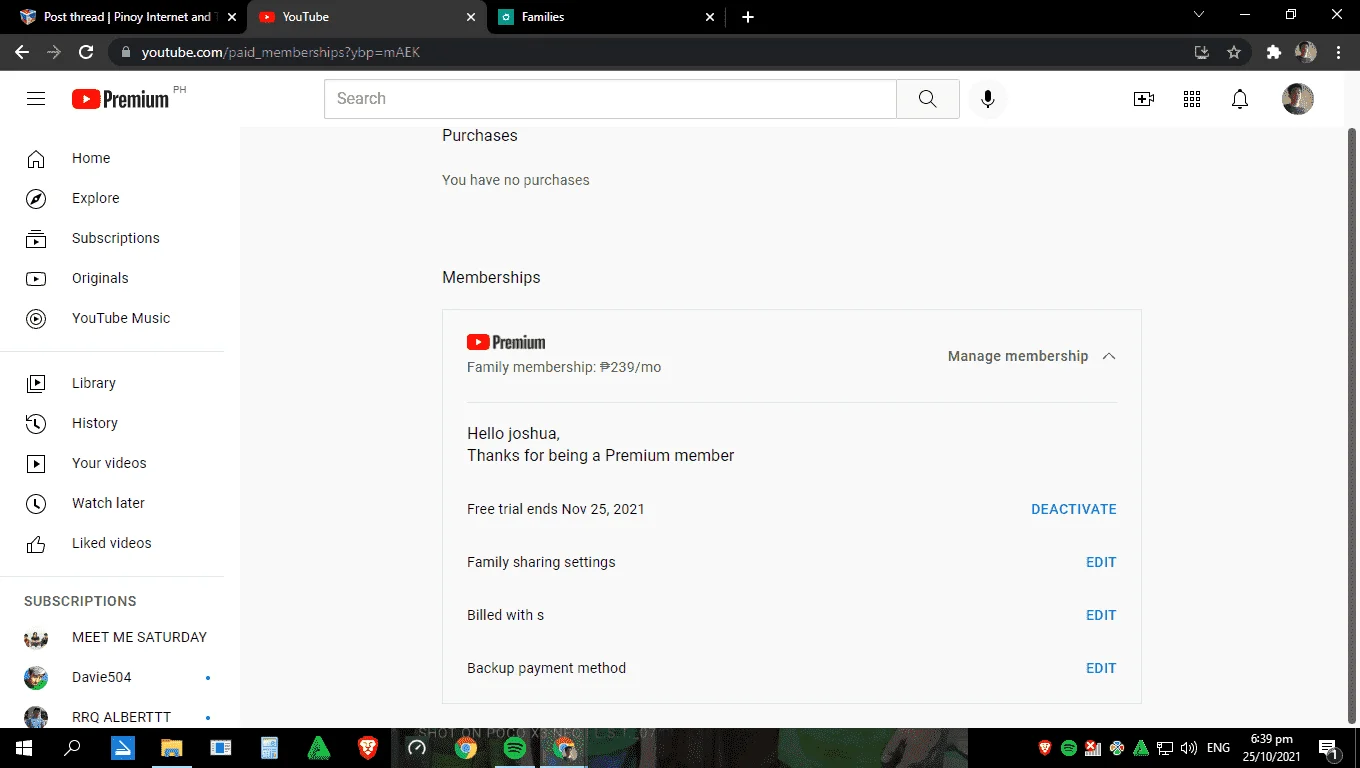Screen dimensions: 1360x768
Task: Add a new browser tab
Action: coord(748,17)
